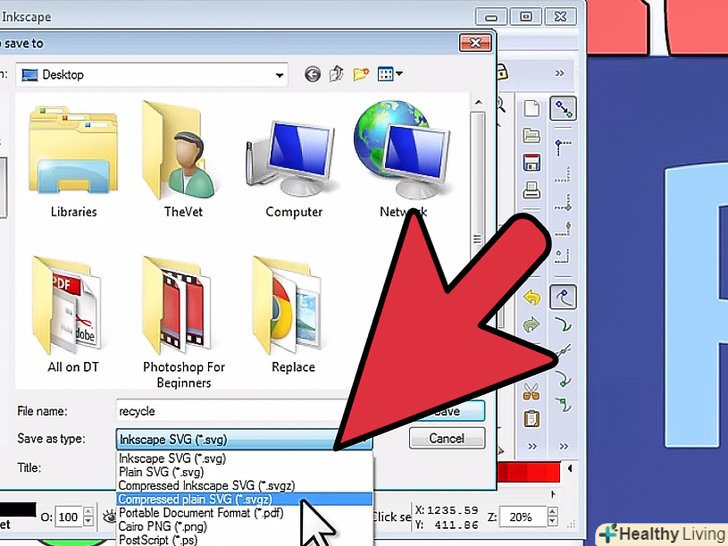Image resolution: width=728 pixels, height=546 pixels.
Task: Go up one folder level in dialog
Action: (x=336, y=74)
